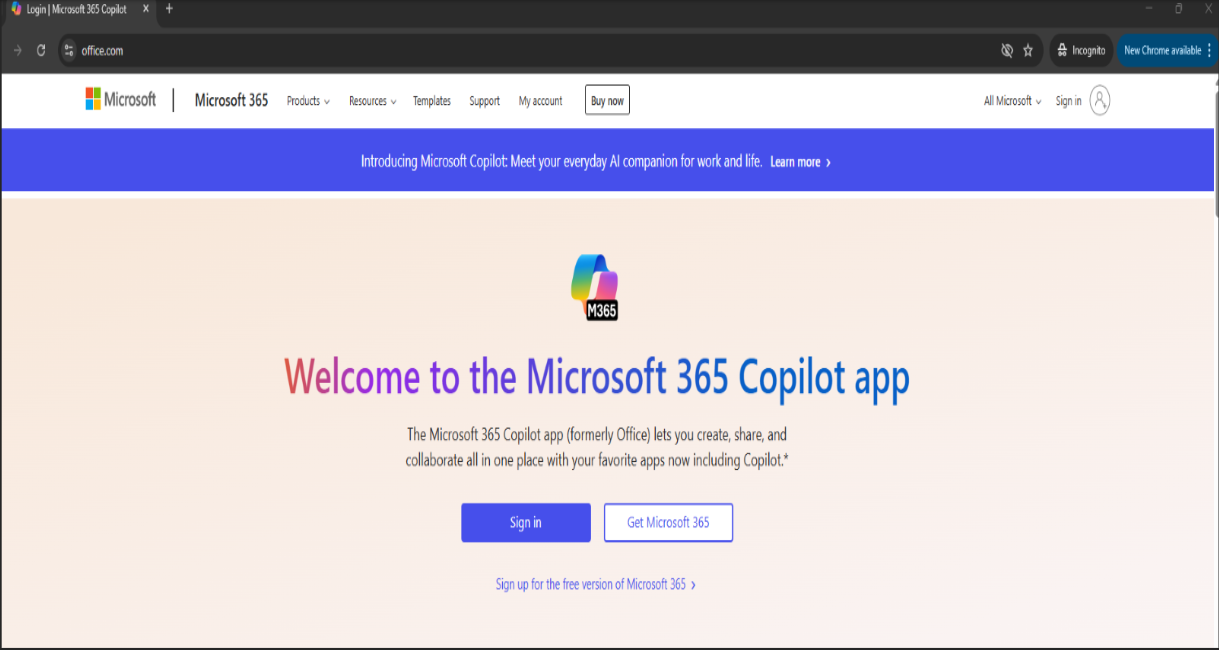Open the Templates menu item
Image resolution: width=1219 pixels, height=650 pixels.
pyautogui.click(x=432, y=101)
